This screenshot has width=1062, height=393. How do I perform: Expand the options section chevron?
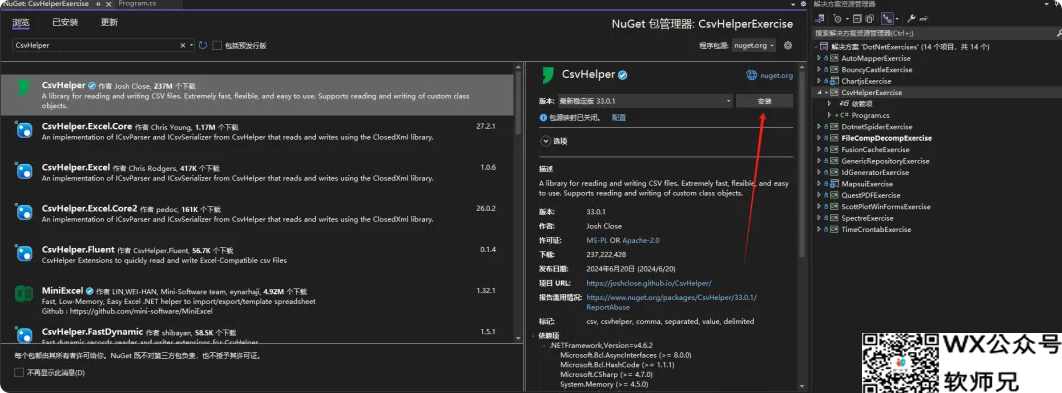pyautogui.click(x=546, y=141)
